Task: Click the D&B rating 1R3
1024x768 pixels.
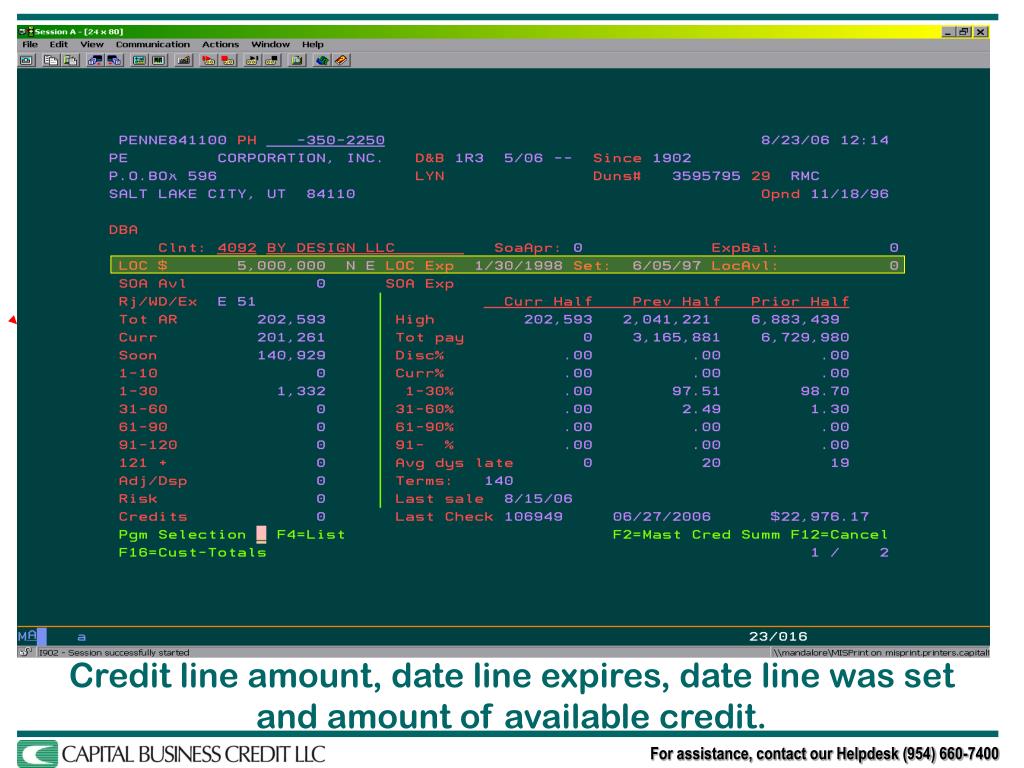Action: tap(469, 158)
